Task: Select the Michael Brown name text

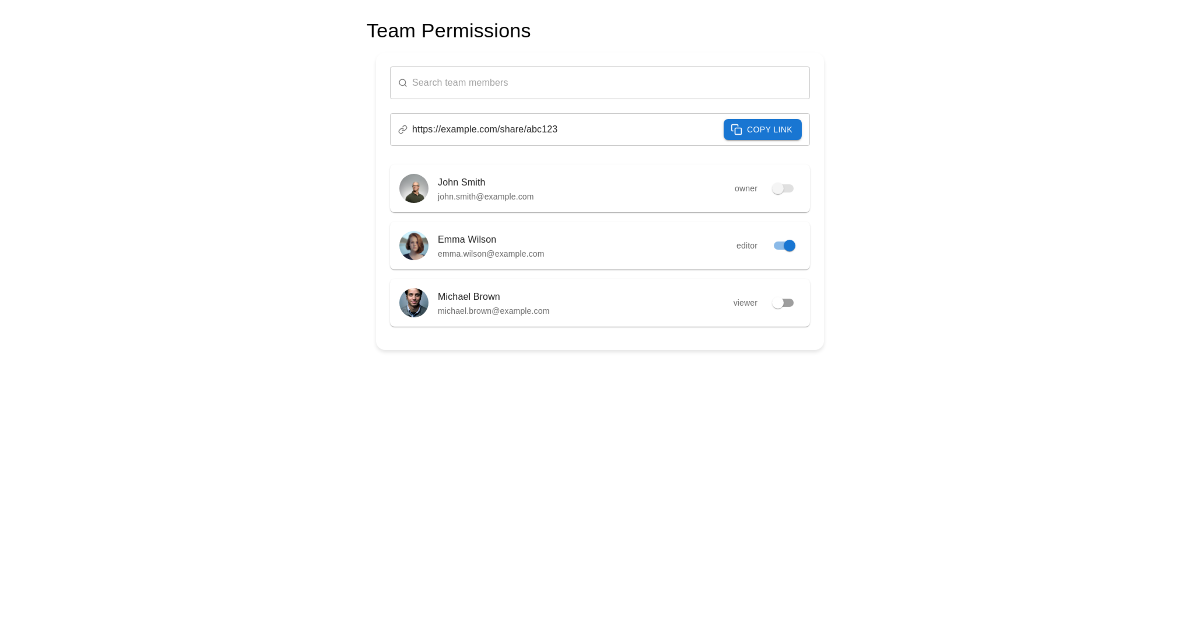Action: coord(469,297)
